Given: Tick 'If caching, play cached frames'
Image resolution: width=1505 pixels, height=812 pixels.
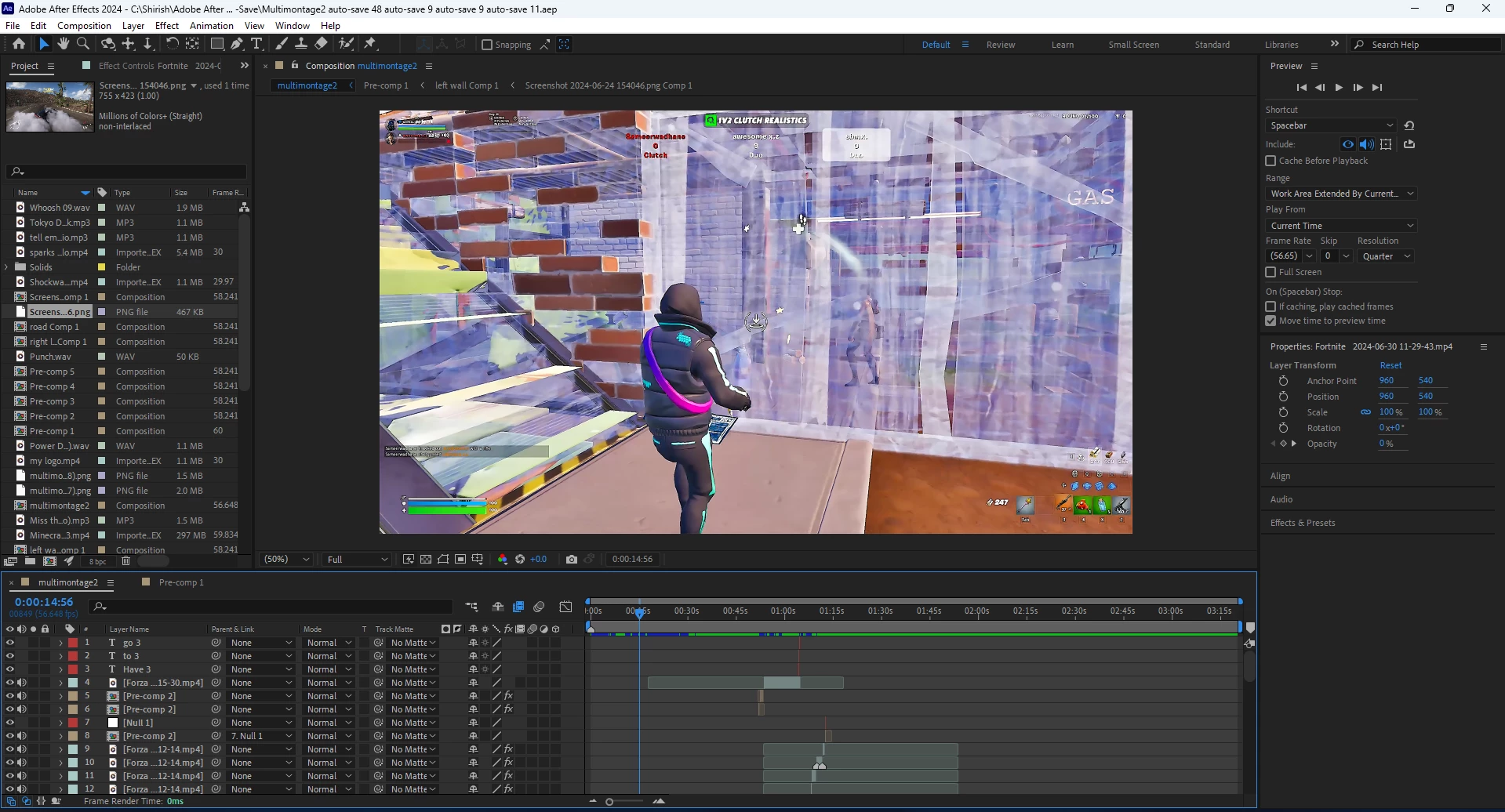Looking at the screenshot, I should pos(1271,306).
